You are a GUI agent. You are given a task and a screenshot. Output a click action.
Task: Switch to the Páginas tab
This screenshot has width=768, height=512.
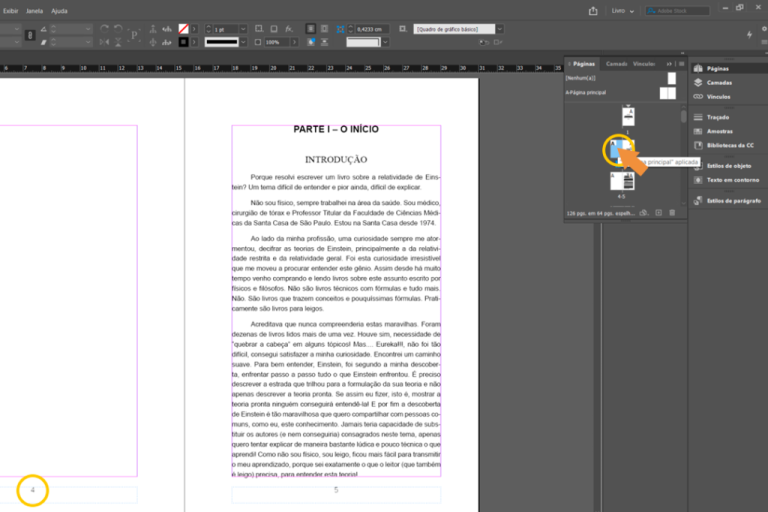[x=583, y=64]
